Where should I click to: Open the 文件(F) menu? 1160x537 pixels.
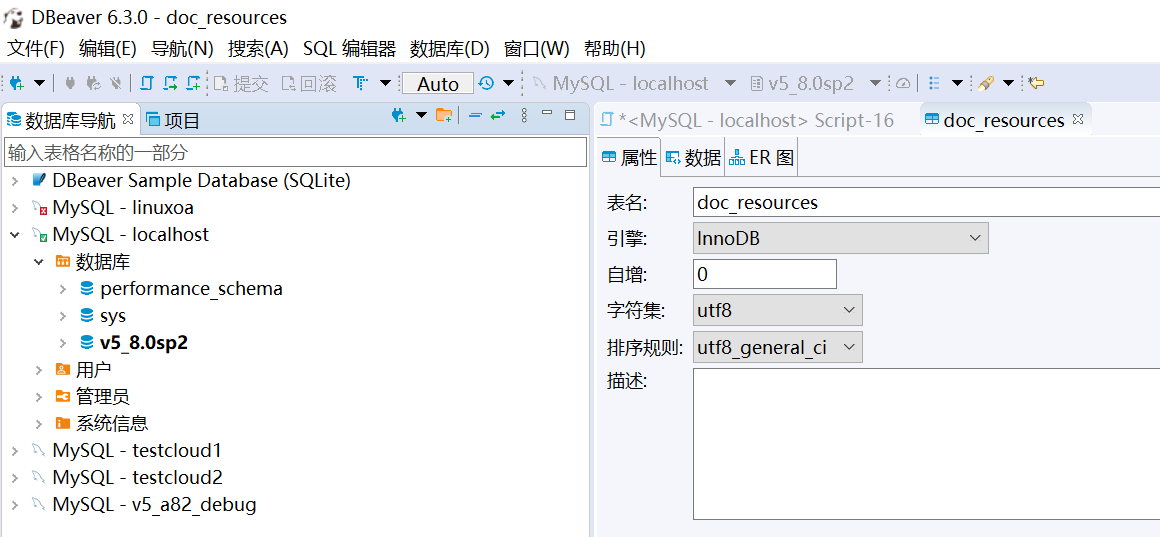(36, 49)
